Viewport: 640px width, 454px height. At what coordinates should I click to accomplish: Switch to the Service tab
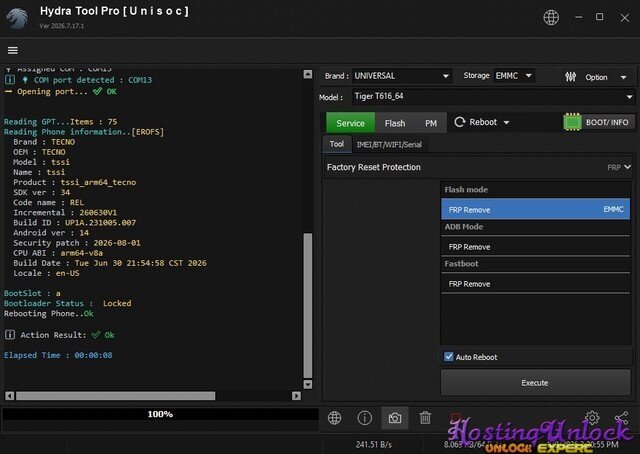tap(350, 123)
